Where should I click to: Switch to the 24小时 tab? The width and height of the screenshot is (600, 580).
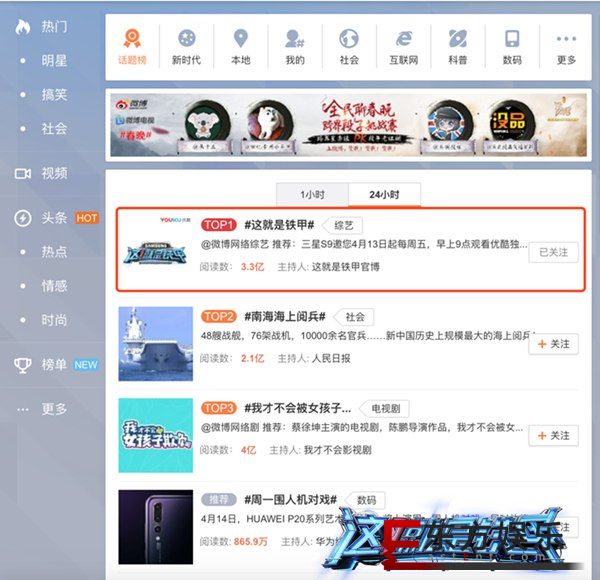click(x=385, y=194)
